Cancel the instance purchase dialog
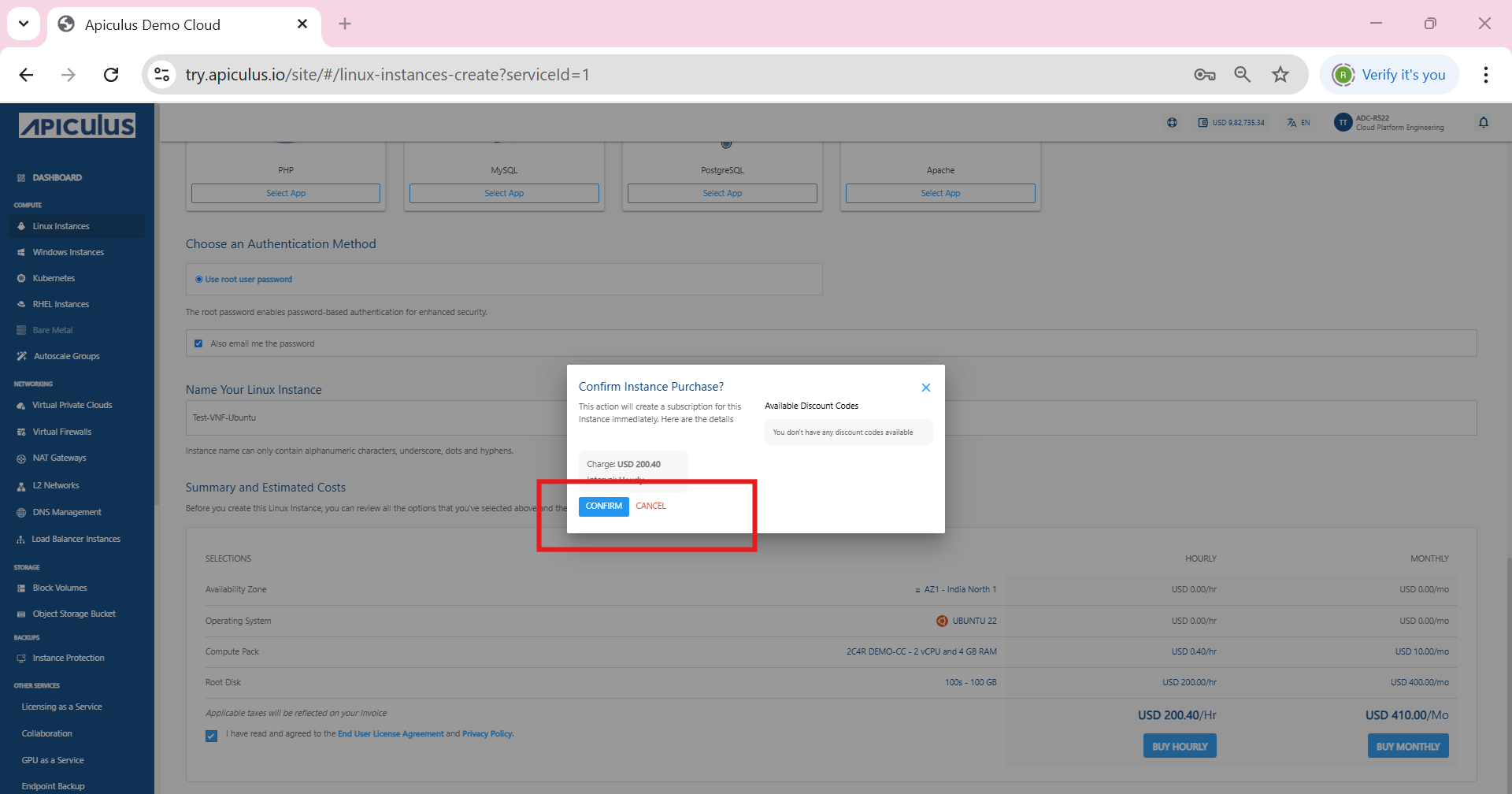 650,506
